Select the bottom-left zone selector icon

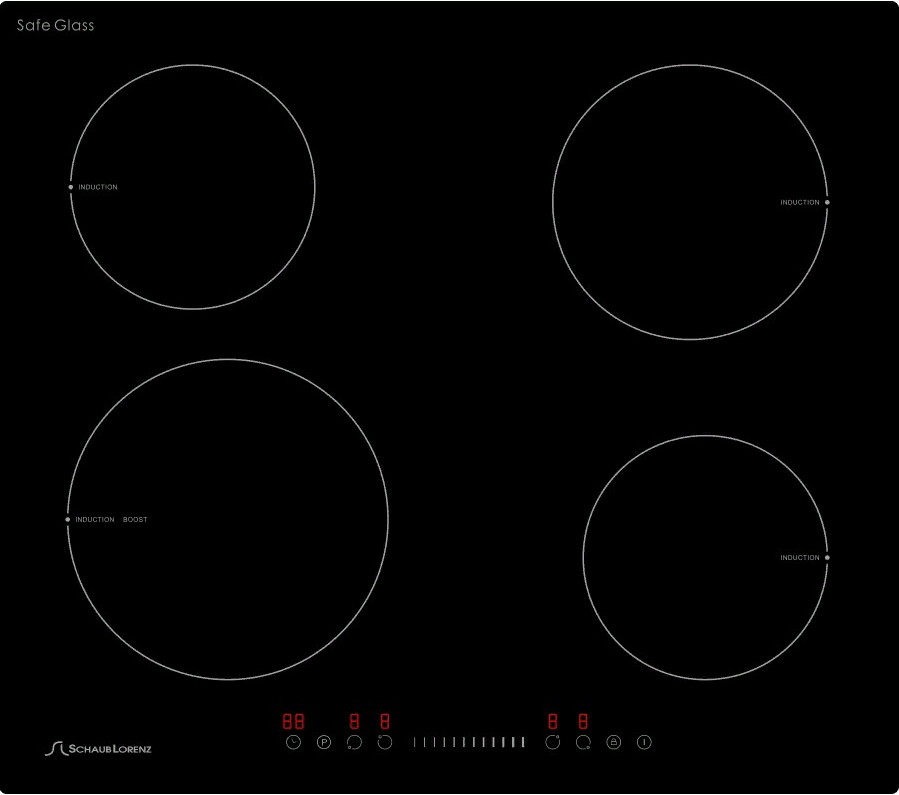353,742
